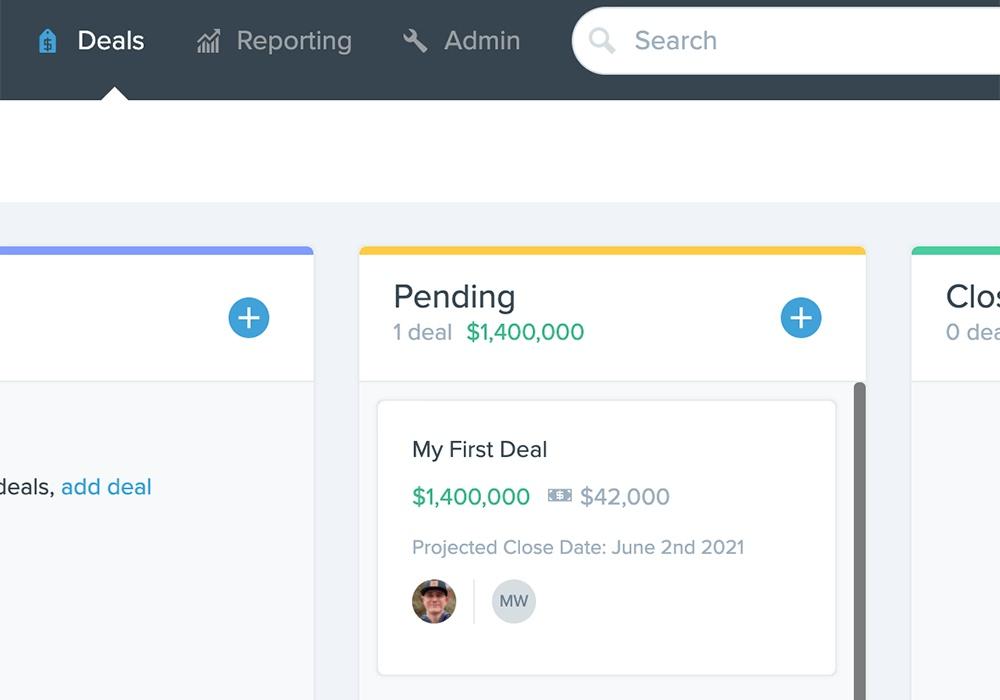Image resolution: width=1000 pixels, height=700 pixels.
Task: Click the $42,000 commission amount
Action: 625,497
